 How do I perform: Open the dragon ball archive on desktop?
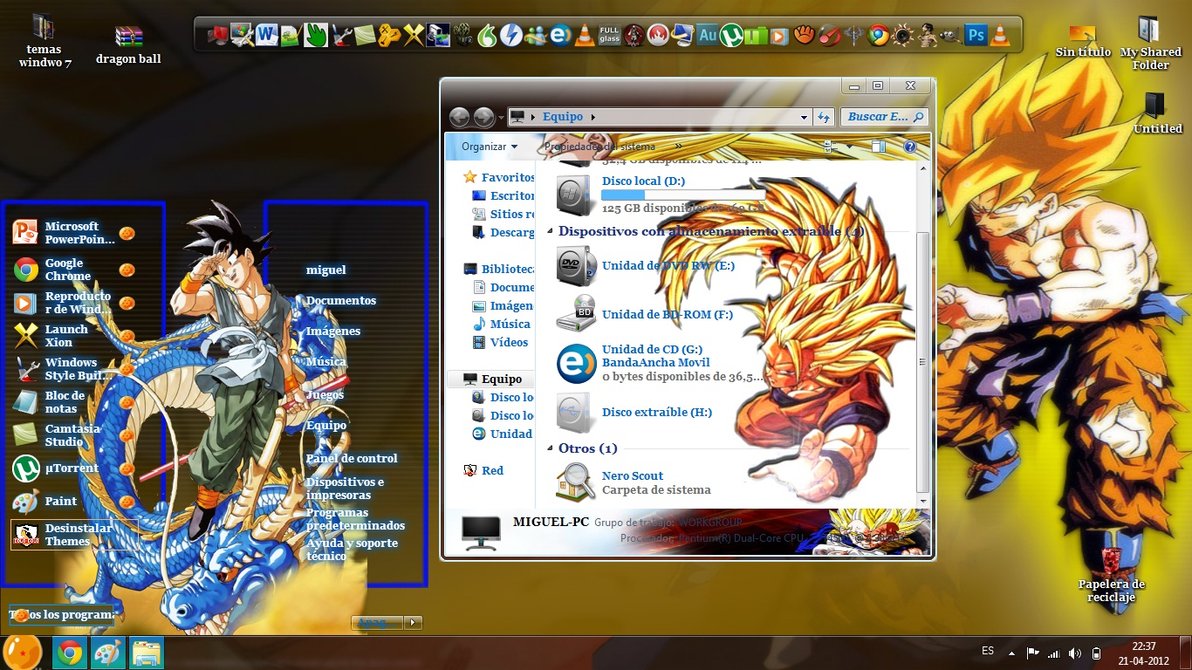(x=128, y=44)
